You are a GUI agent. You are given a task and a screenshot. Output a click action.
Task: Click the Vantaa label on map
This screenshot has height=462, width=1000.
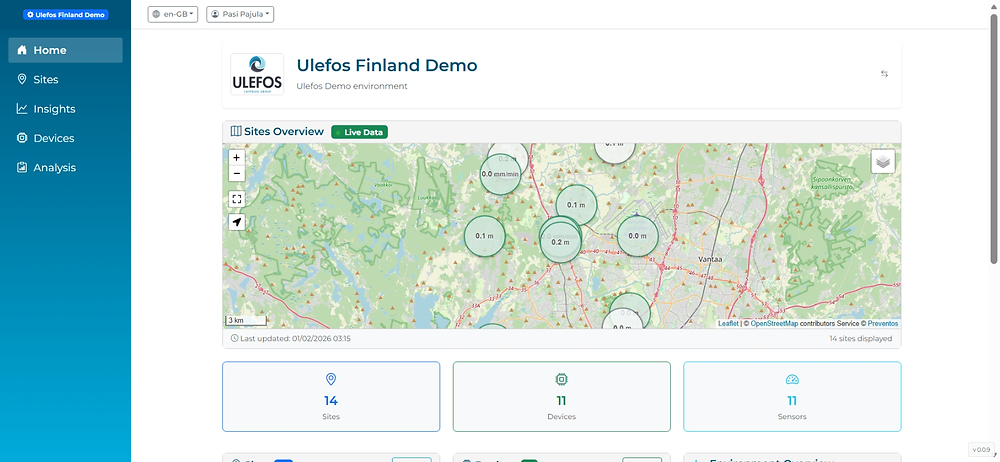[710, 261]
